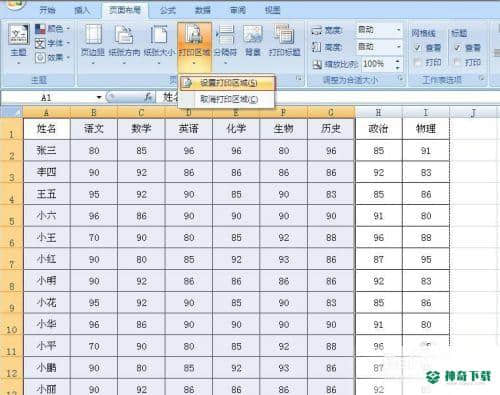Image resolution: width=500 pixels, height=395 pixels.
Task: Open the 纸张大小 paper size menu
Action: [159, 44]
